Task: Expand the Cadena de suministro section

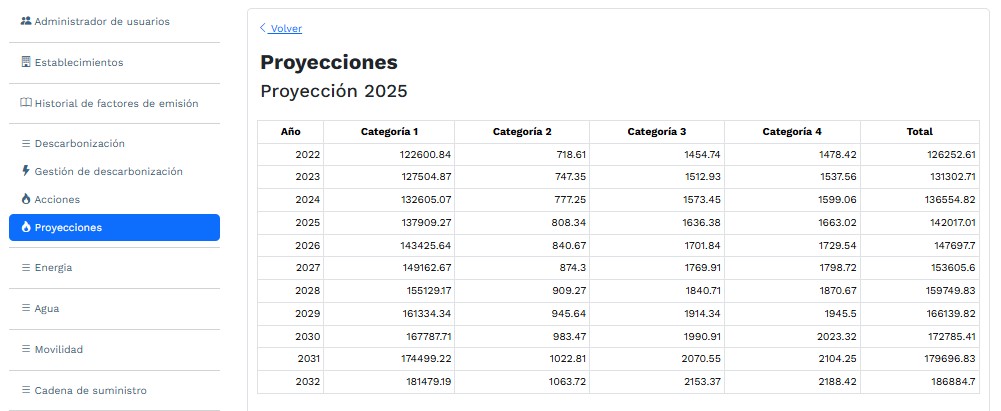Action: point(114,390)
